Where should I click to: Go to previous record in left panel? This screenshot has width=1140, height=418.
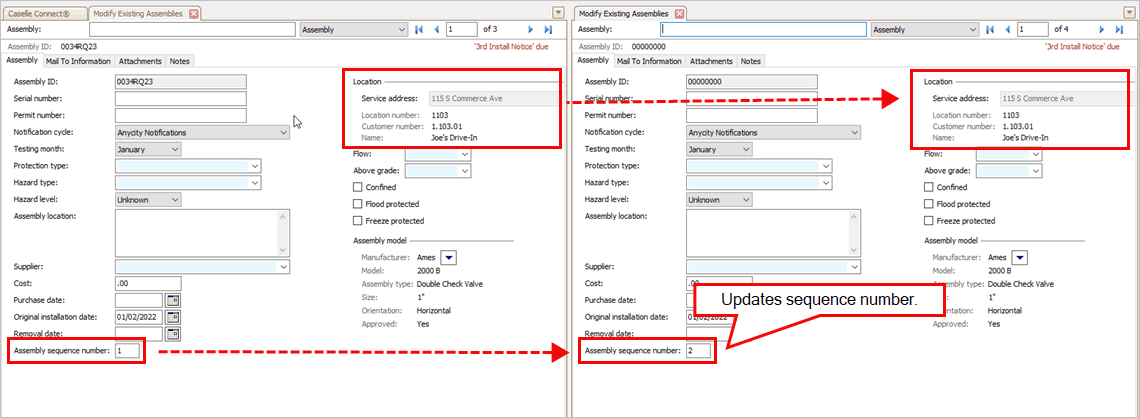tap(436, 30)
